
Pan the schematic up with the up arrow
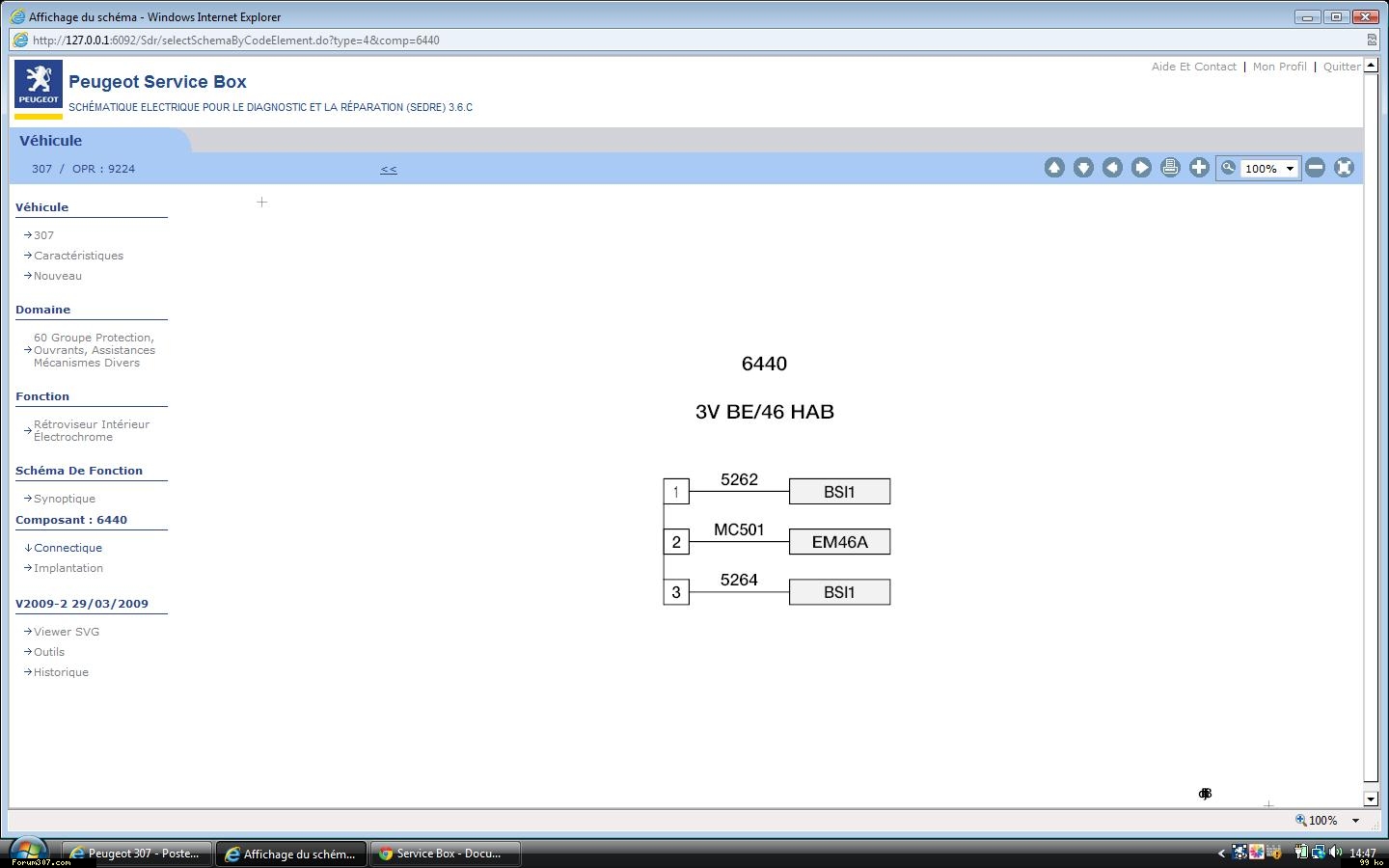point(1054,168)
